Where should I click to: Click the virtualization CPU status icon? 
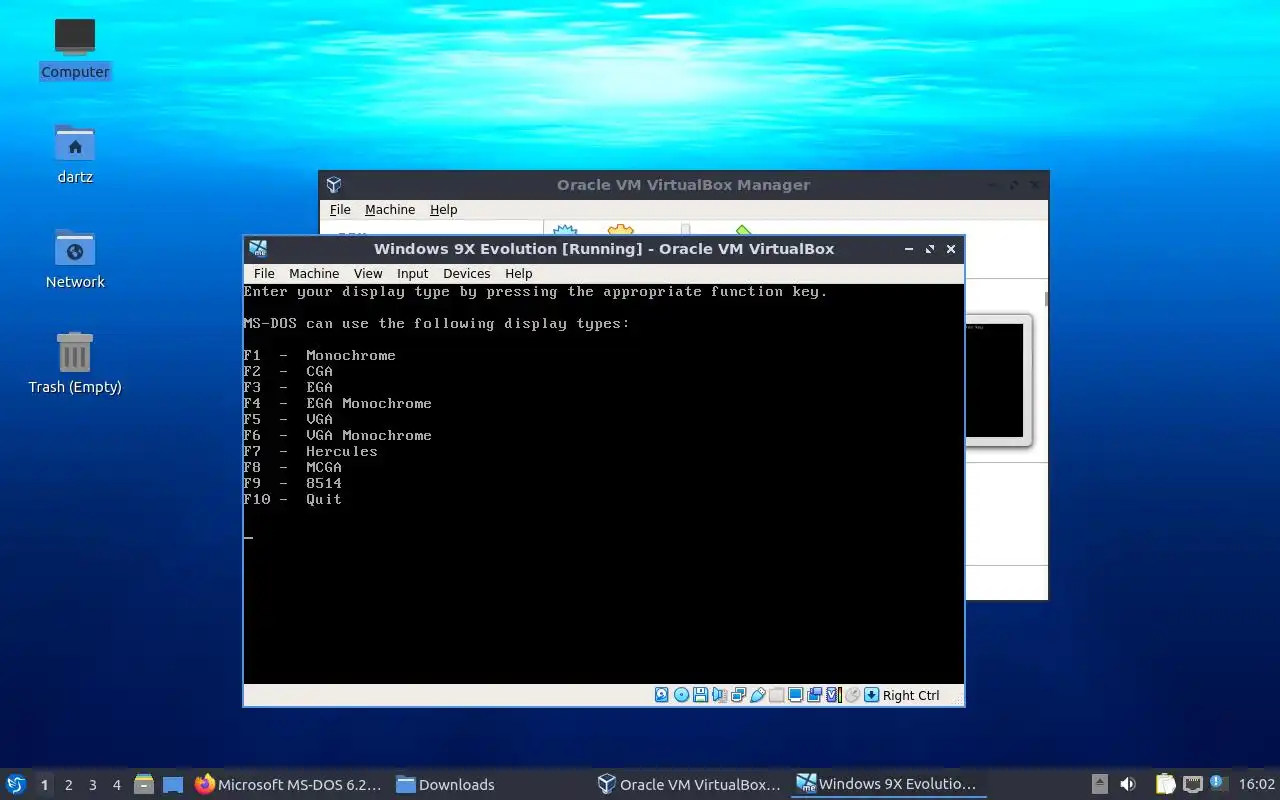(833, 695)
